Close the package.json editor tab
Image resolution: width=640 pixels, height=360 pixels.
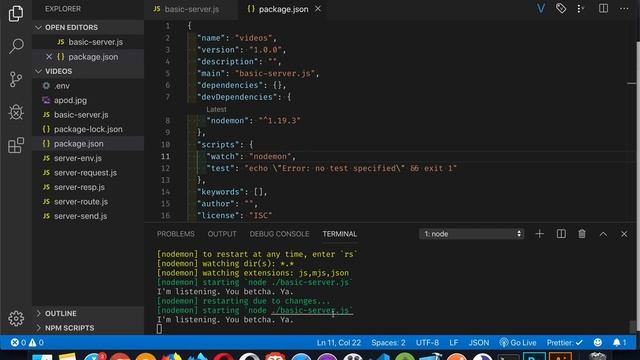pyautogui.click(x=318, y=9)
